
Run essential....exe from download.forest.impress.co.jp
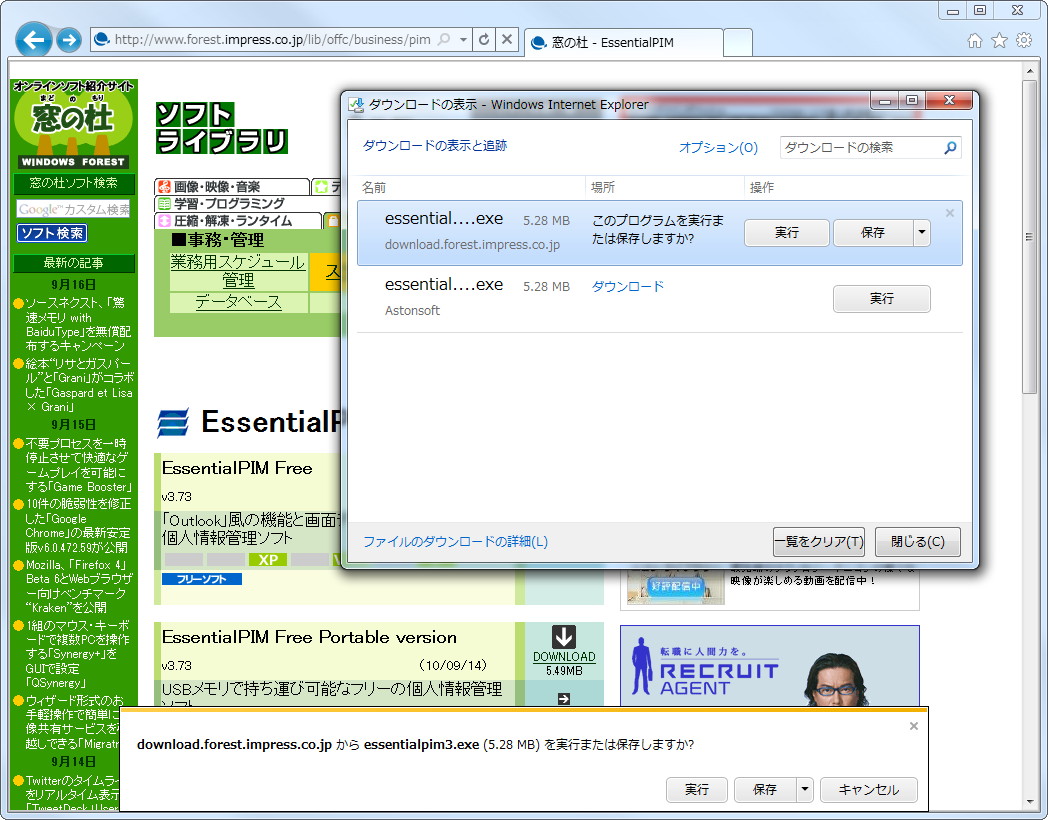coord(786,231)
